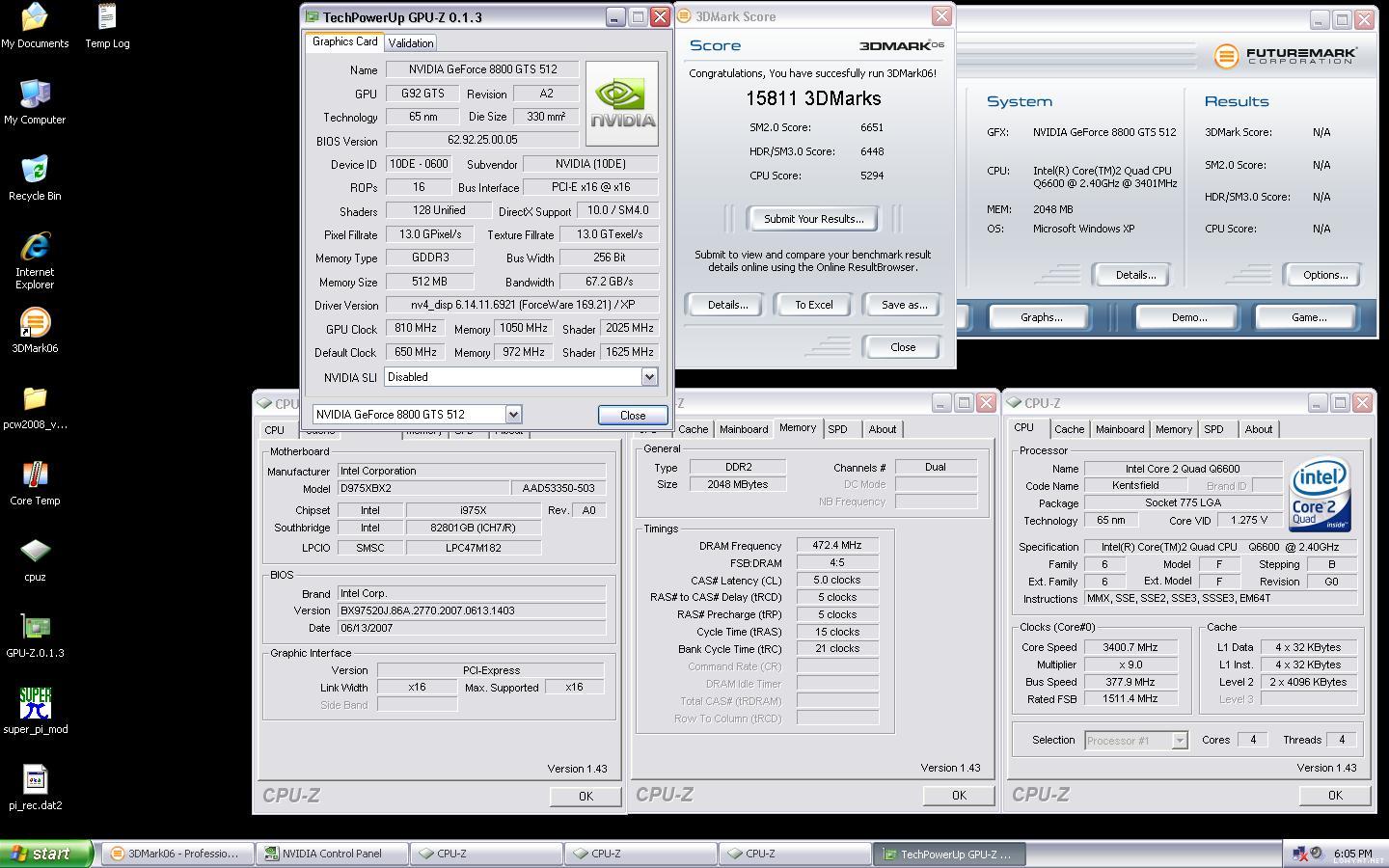Click OK in left CPU-Z window
Viewport: 1389px width, 868px height.
coord(586,796)
